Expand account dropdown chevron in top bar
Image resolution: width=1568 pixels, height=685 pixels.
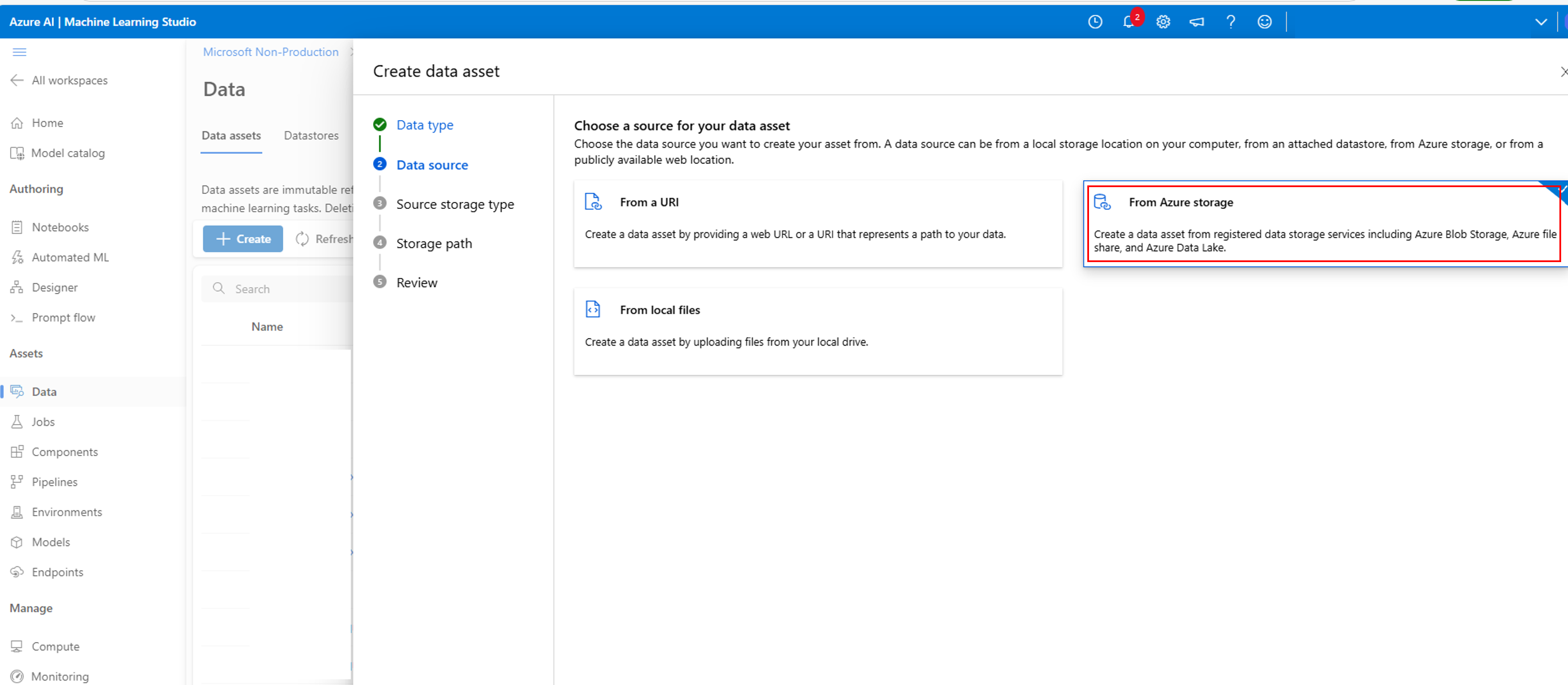(1540, 22)
